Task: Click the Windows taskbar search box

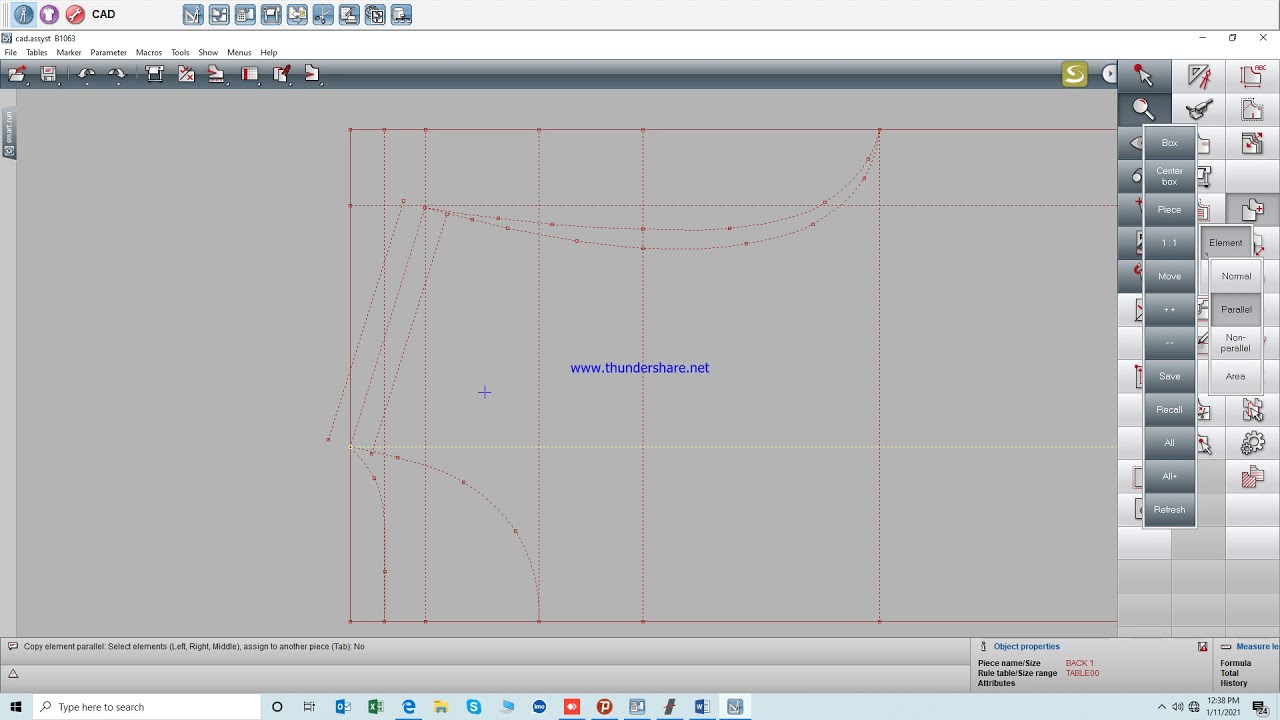Action: click(146, 707)
